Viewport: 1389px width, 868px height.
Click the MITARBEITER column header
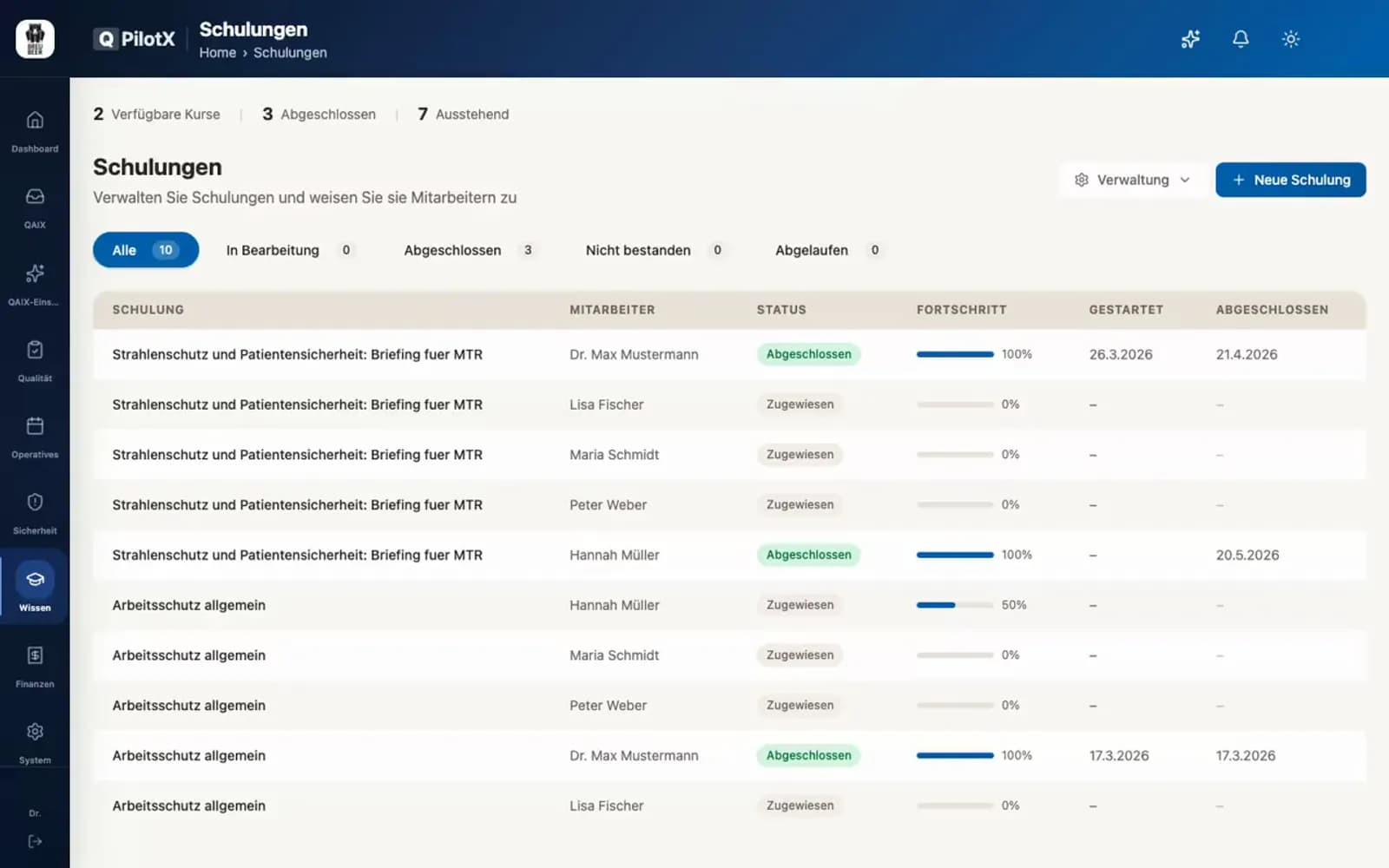click(x=612, y=310)
